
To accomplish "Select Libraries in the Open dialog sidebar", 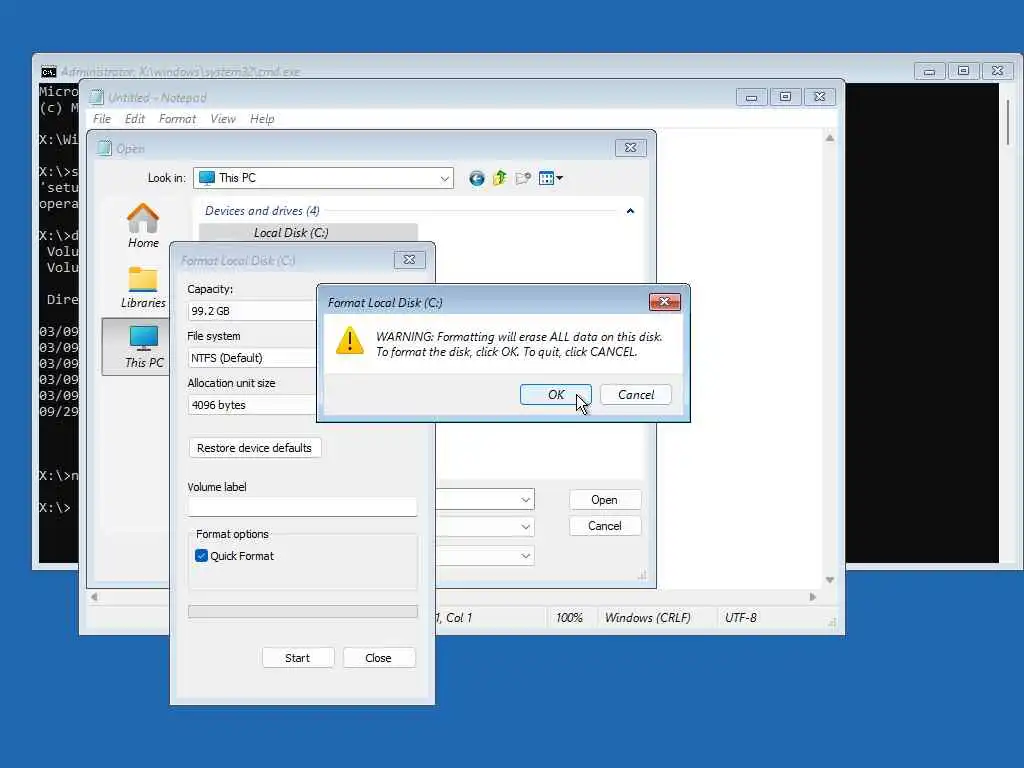I will coord(143,287).
